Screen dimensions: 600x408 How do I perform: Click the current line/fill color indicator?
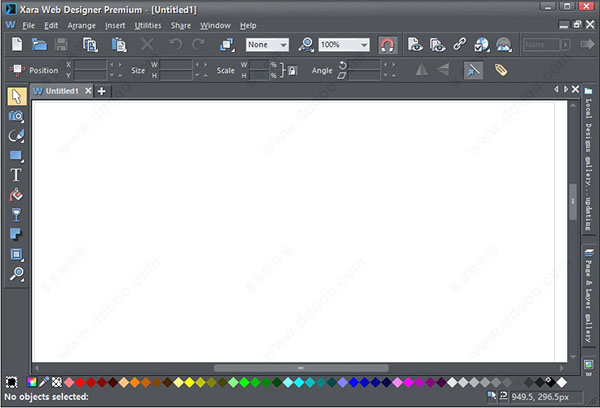11,382
